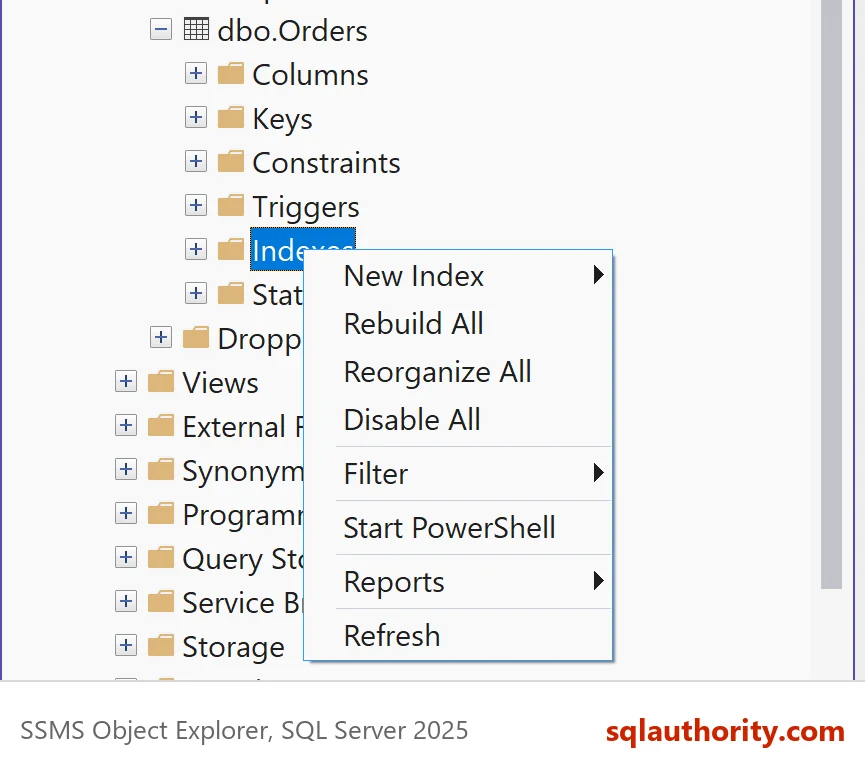Expand the Synonyms folder

126,470
